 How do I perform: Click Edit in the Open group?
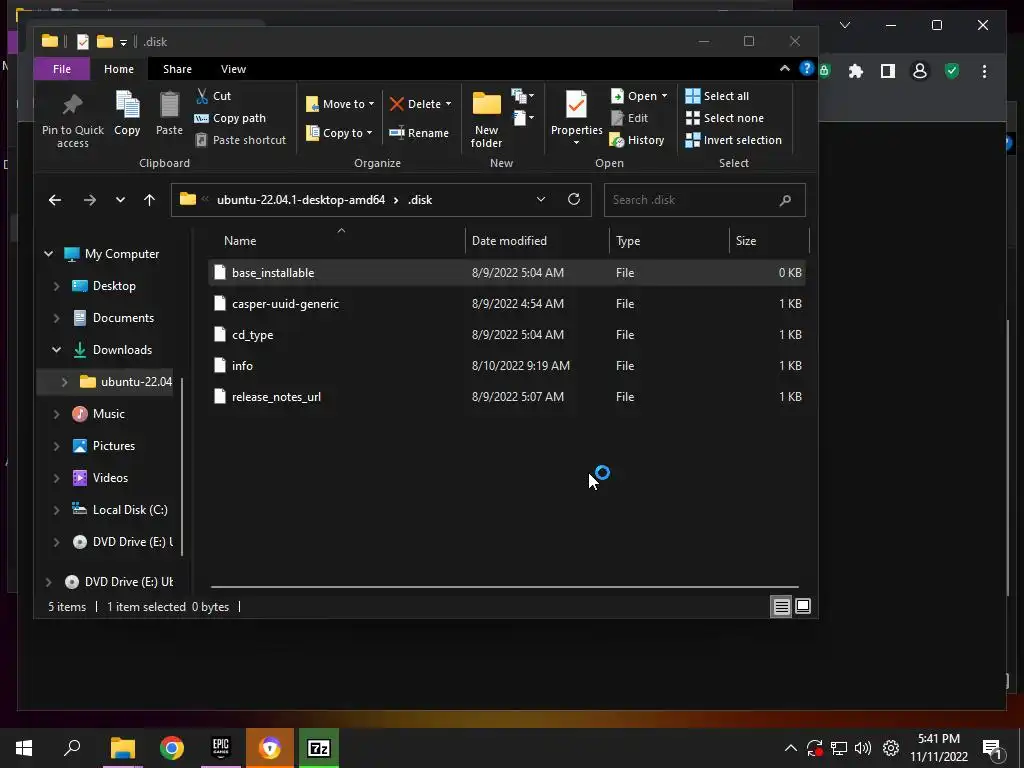coord(630,118)
